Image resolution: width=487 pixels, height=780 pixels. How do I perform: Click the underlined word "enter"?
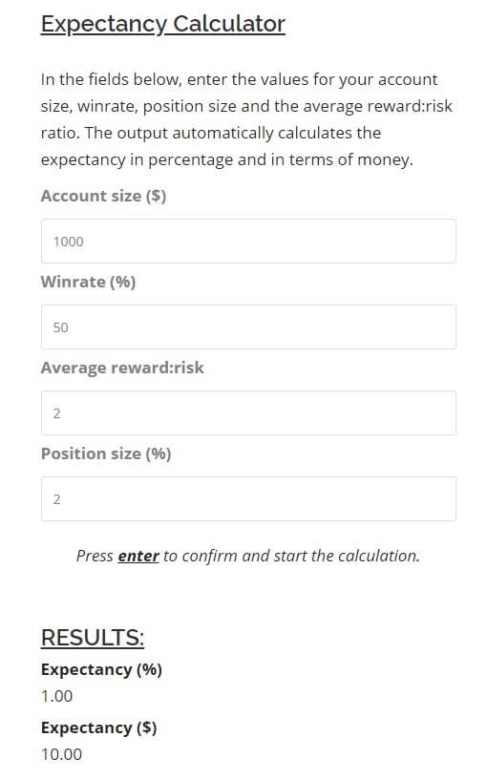coord(138,556)
